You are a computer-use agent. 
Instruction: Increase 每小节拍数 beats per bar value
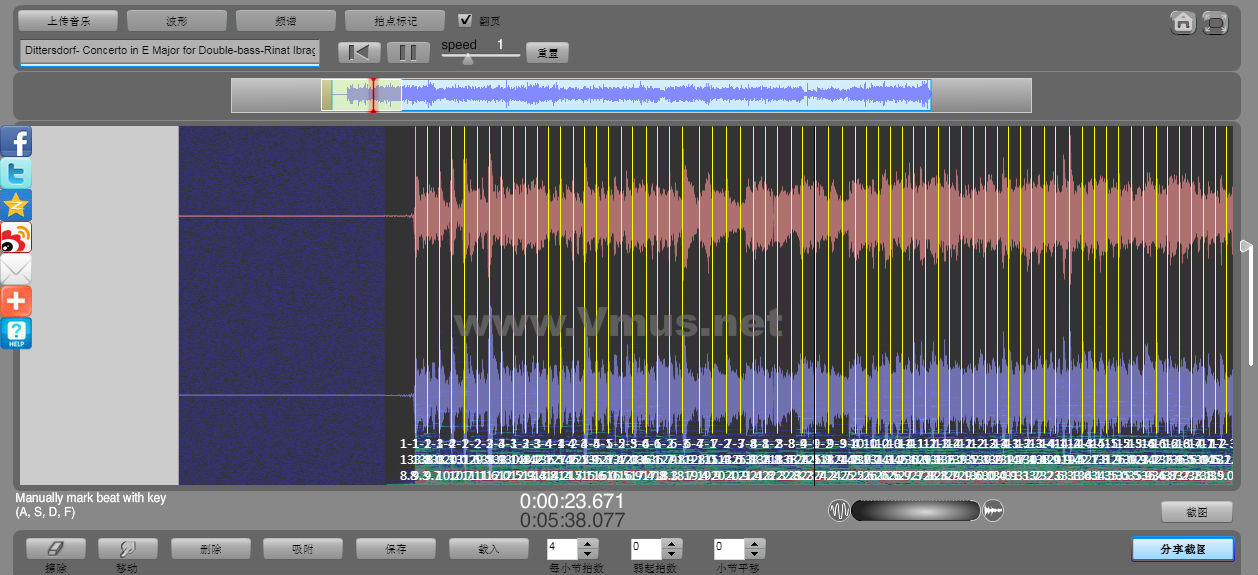589,543
